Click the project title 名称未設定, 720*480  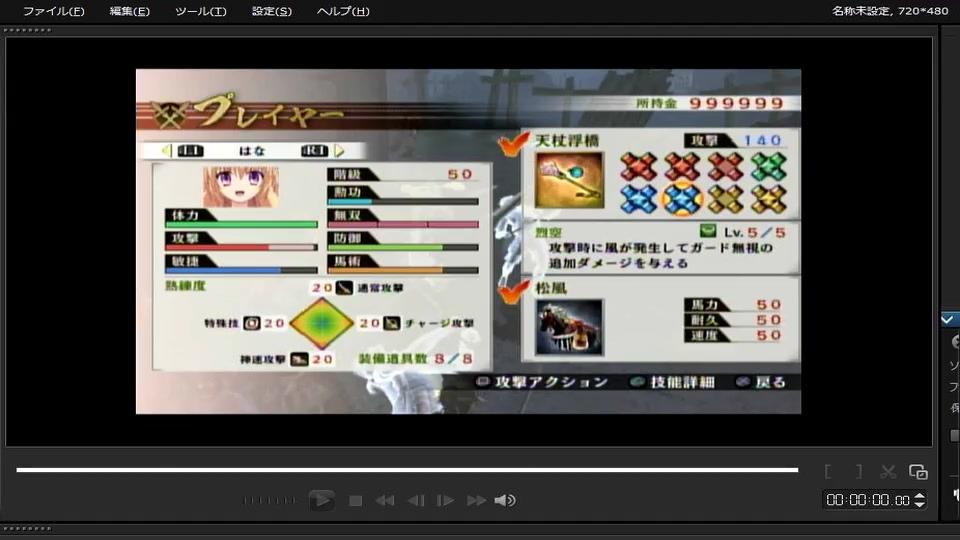[890, 10]
